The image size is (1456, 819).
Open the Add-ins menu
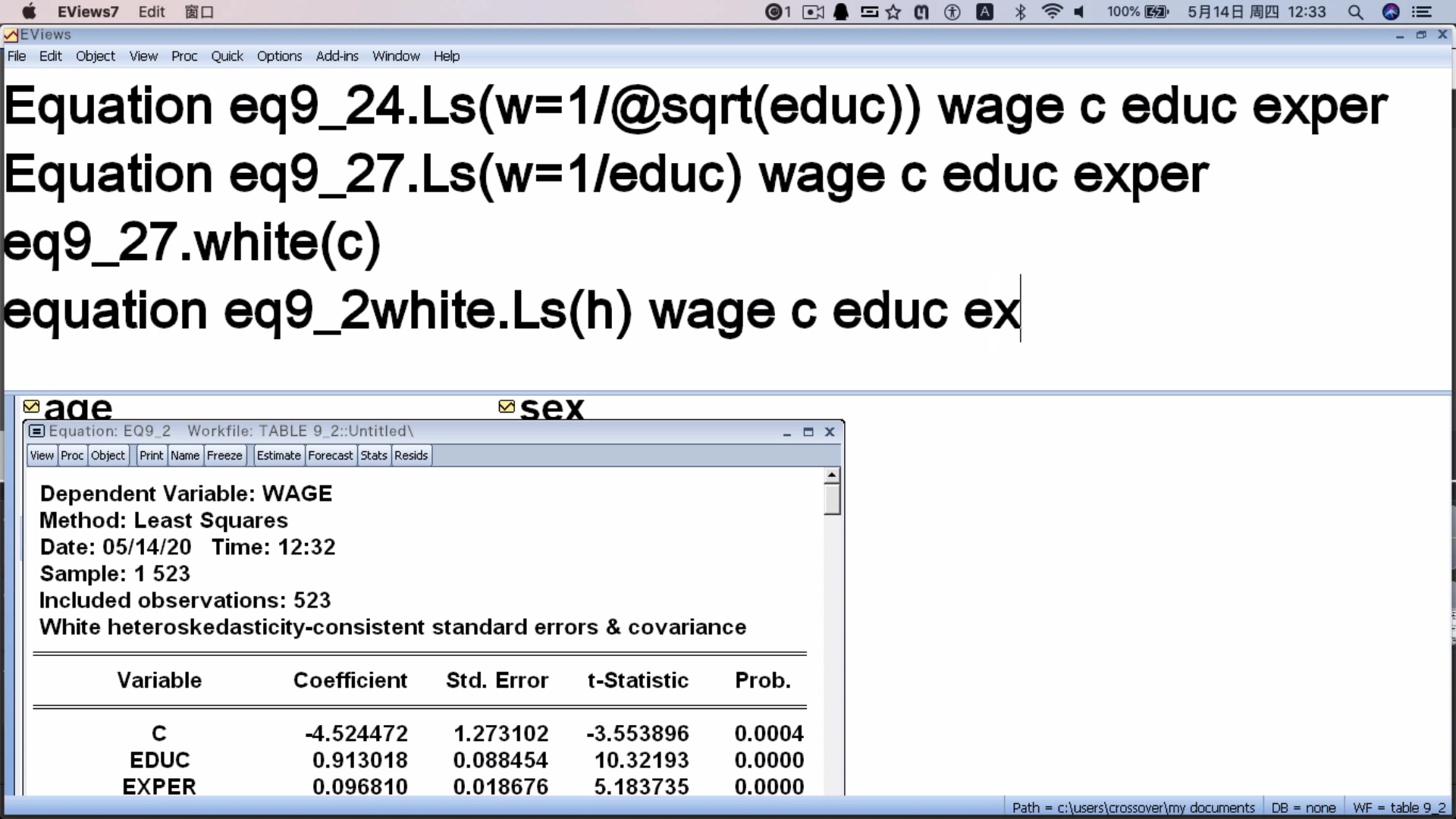337,56
